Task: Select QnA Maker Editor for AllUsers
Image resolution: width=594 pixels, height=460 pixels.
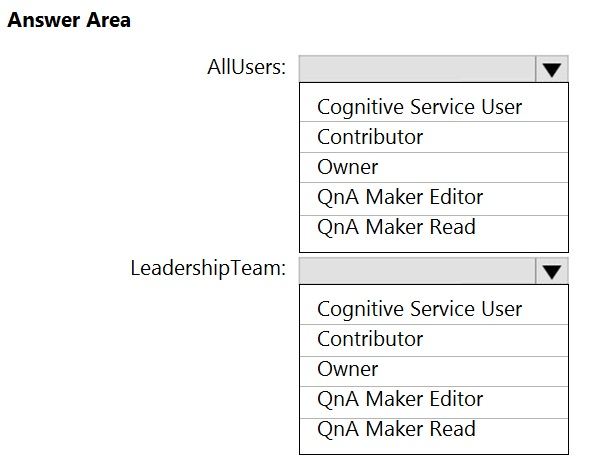Action: coord(434,199)
